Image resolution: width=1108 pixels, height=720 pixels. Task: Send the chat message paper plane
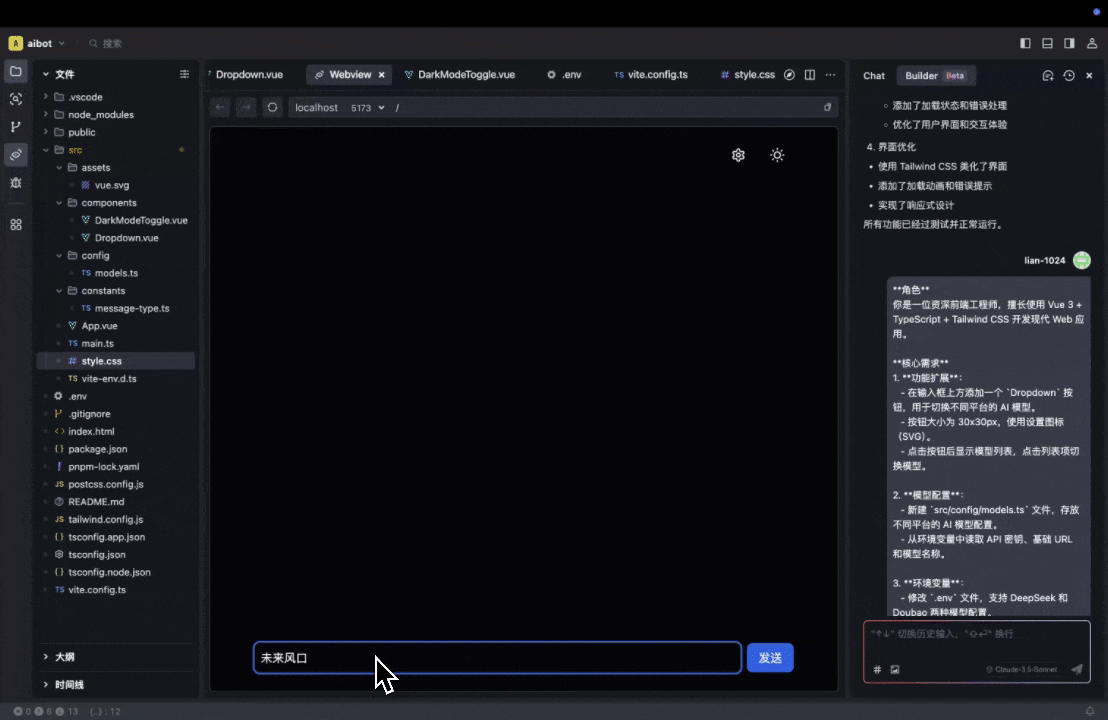(1076, 669)
